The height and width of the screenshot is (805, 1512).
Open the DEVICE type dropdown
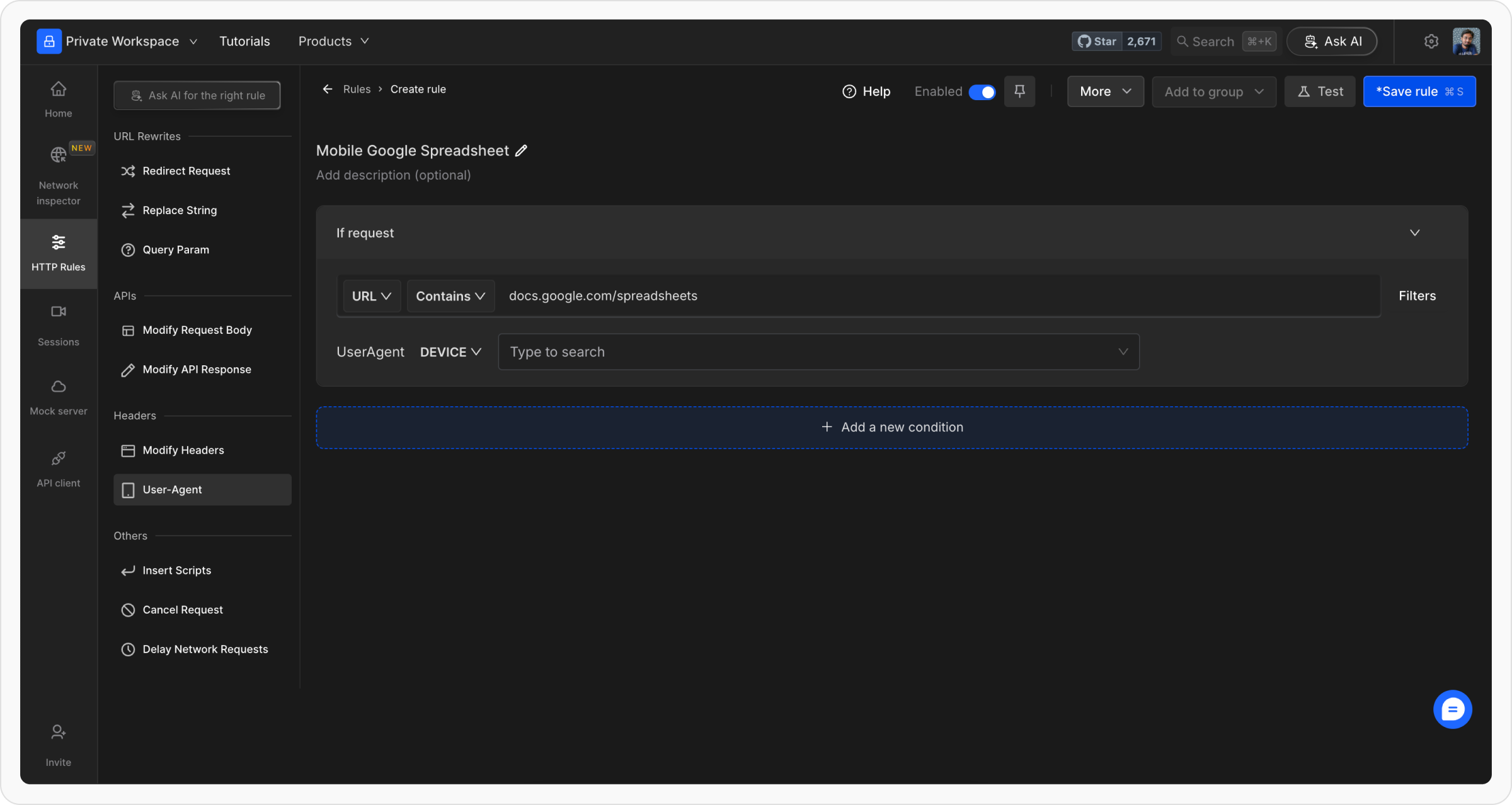(450, 352)
